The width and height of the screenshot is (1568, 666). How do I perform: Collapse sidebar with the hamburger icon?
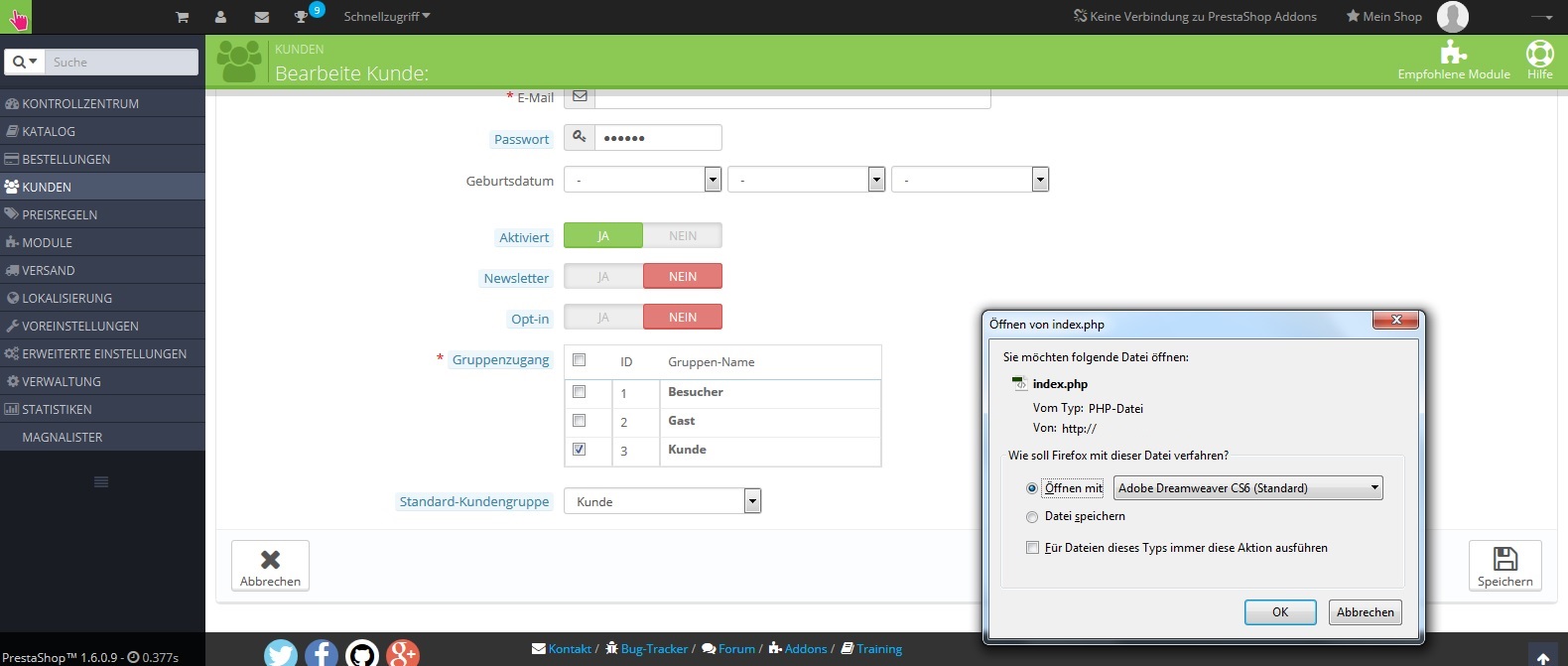tap(101, 482)
